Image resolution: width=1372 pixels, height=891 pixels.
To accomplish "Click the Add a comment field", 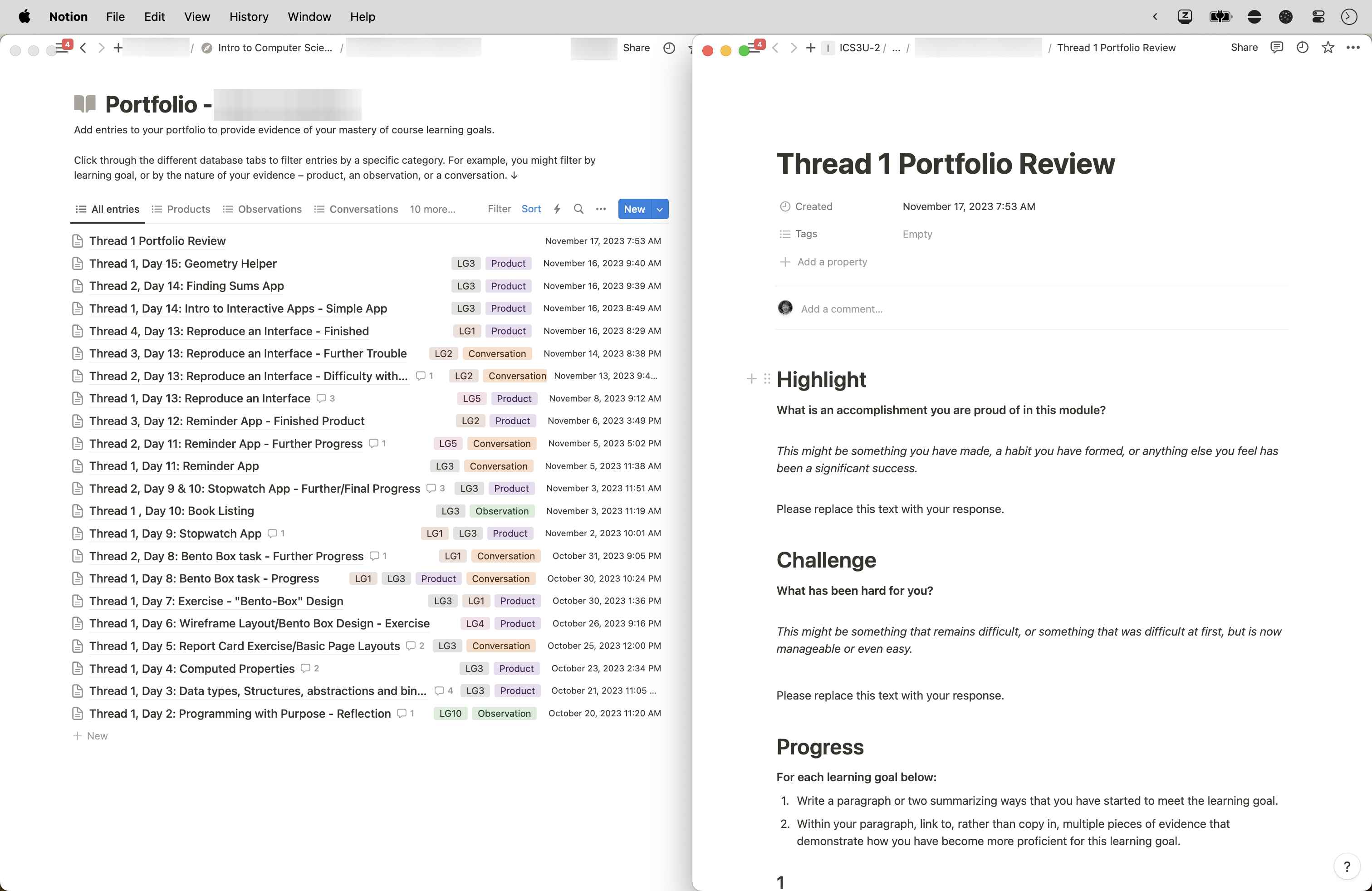I will point(841,309).
